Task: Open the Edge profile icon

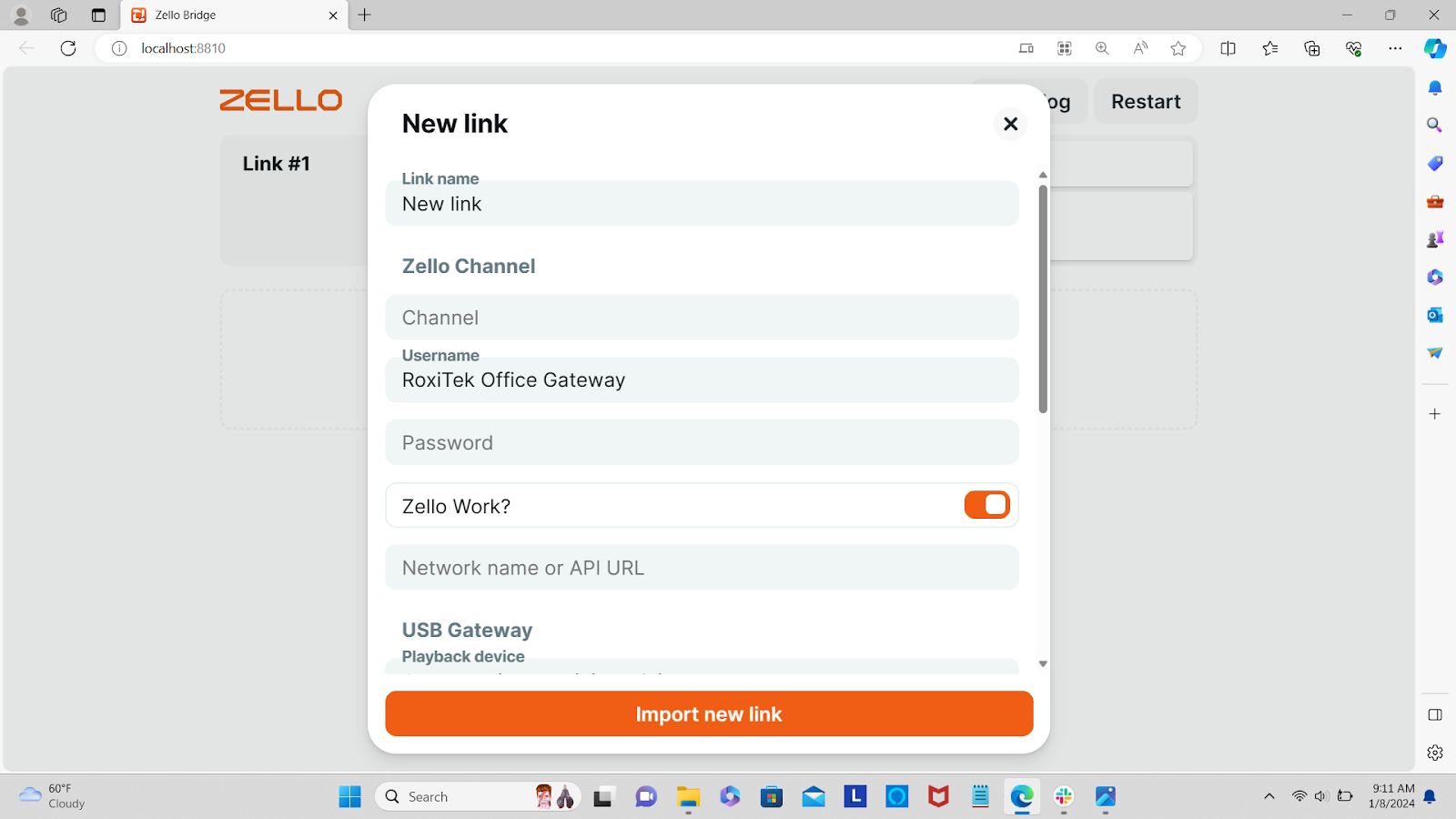Action: [21, 15]
